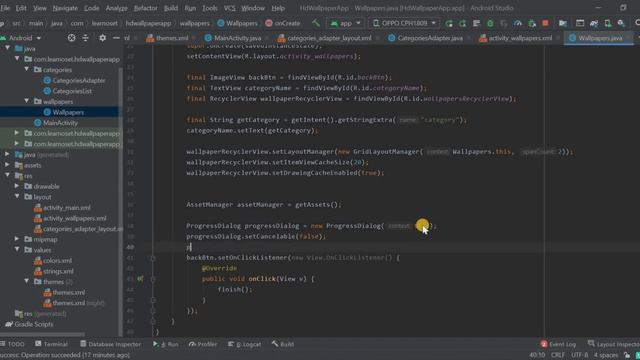
Task: Click onCreate method in breadcrumb bar
Action: tap(282, 23)
